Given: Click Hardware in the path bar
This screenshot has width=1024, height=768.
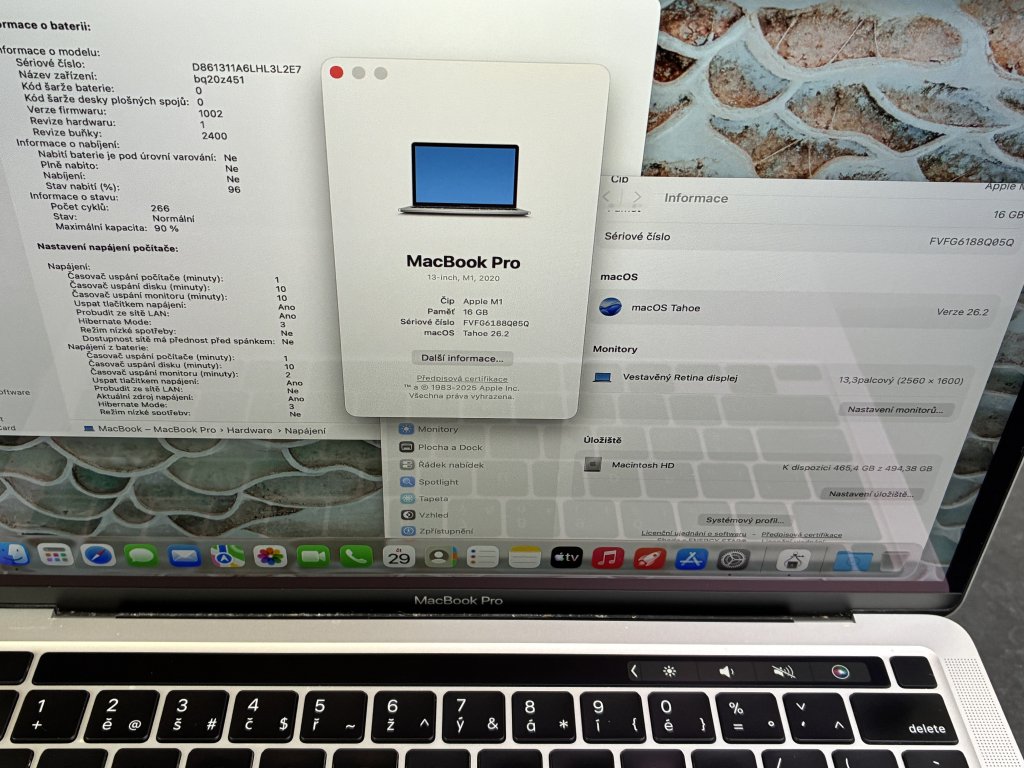Looking at the screenshot, I should click(x=249, y=430).
